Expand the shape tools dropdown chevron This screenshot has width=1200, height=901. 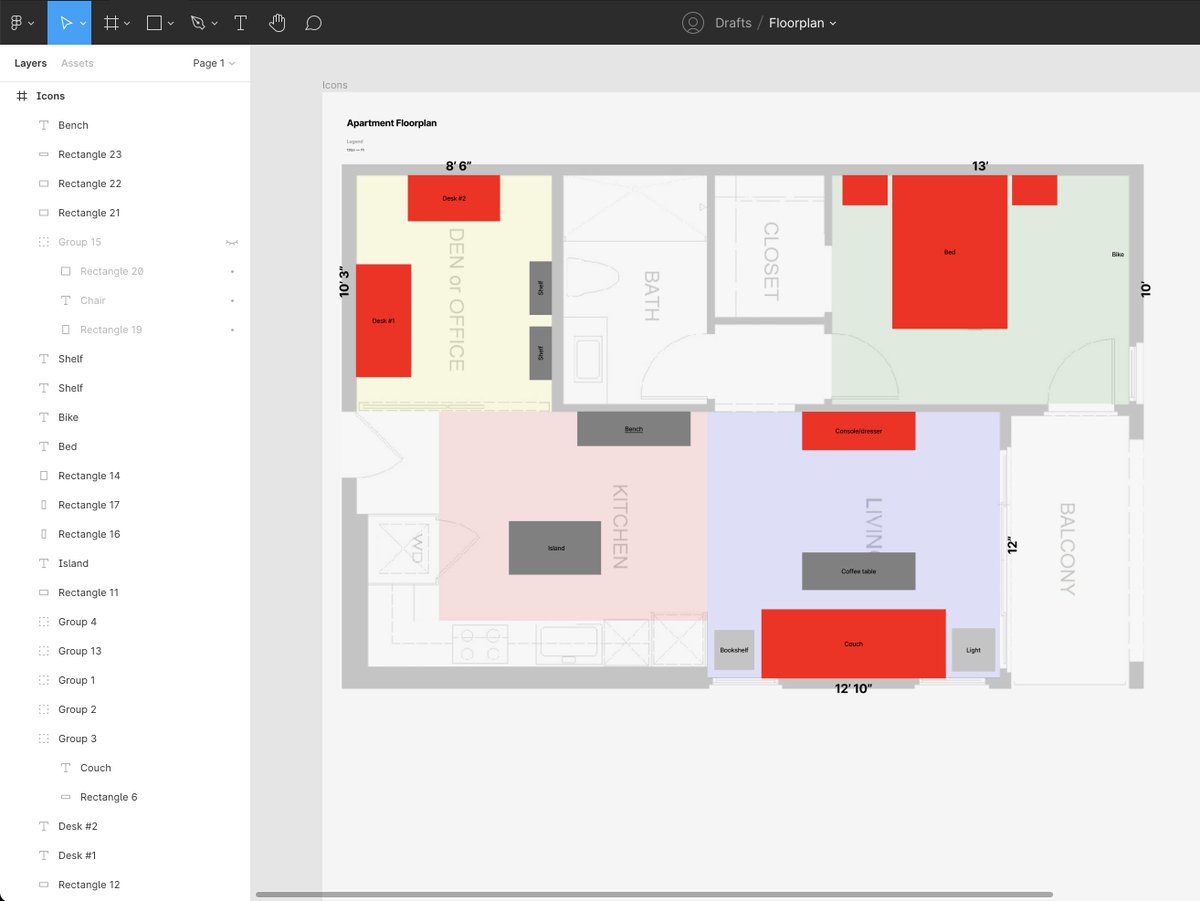(168, 22)
